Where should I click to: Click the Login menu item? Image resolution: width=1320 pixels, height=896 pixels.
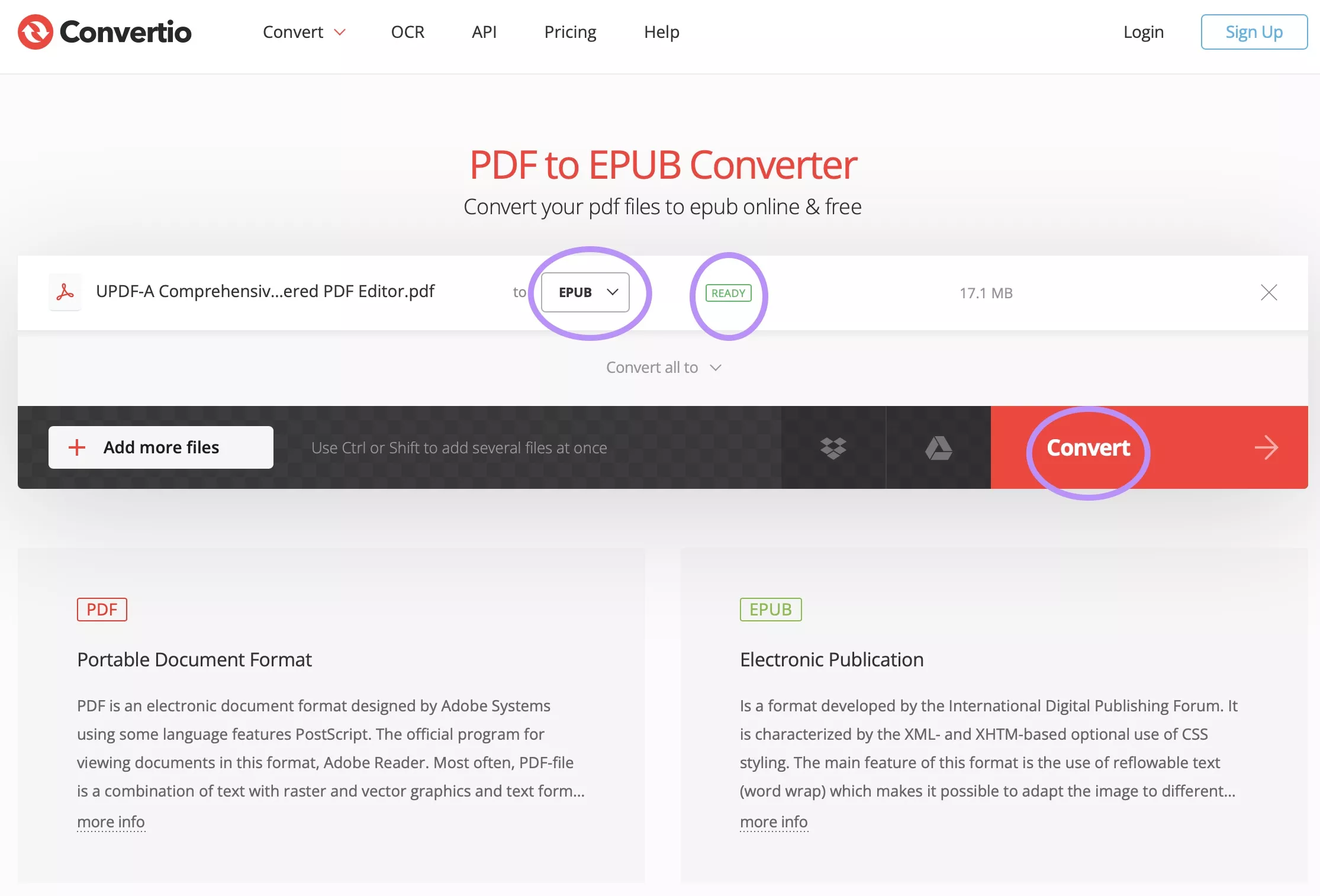[x=1143, y=31]
